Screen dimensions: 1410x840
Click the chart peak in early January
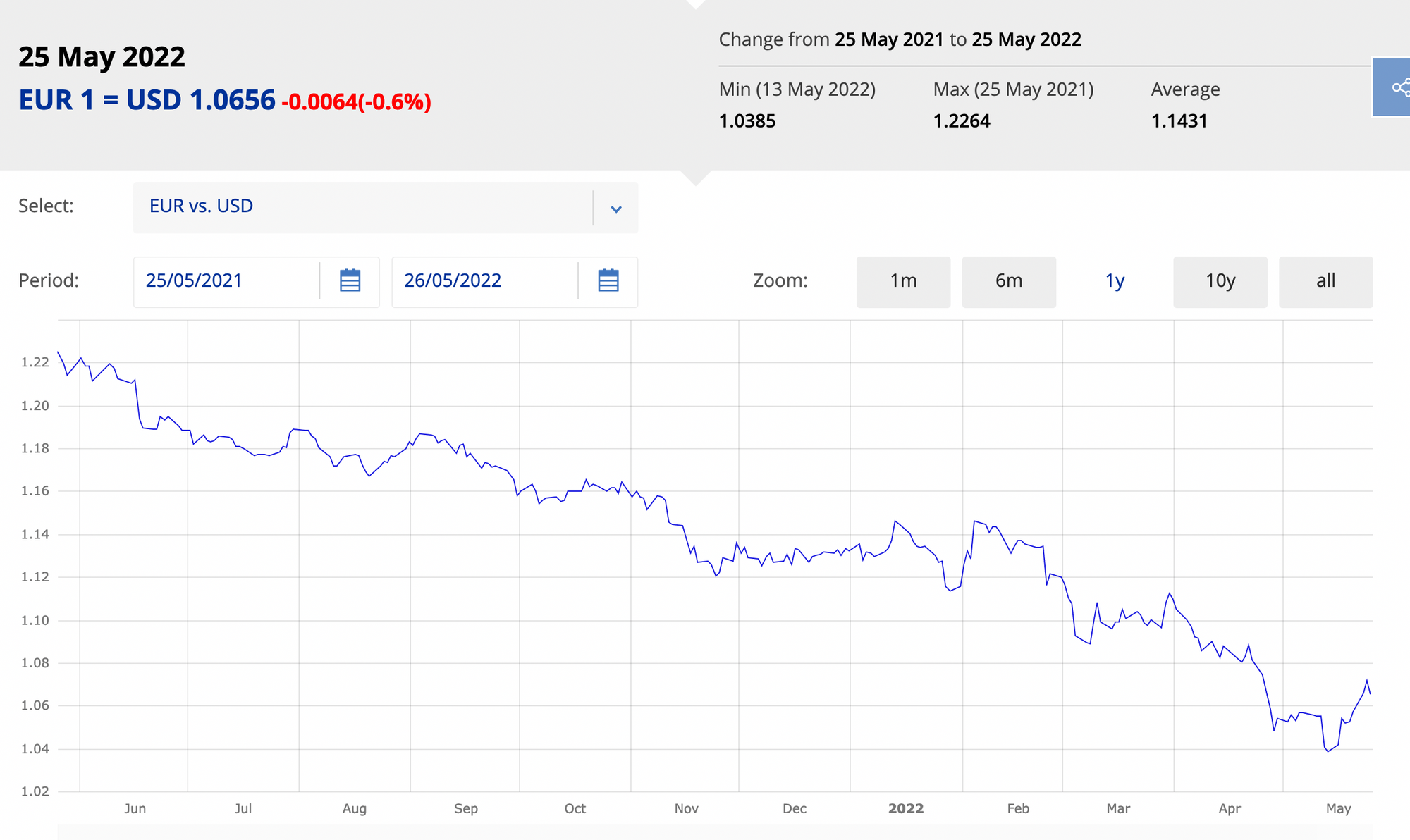coord(895,521)
